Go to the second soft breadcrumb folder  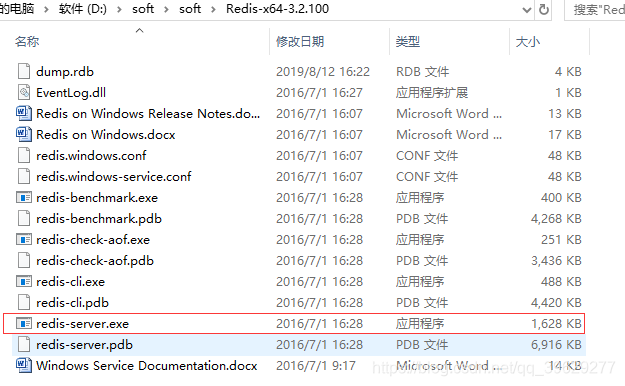pyautogui.click(x=190, y=9)
